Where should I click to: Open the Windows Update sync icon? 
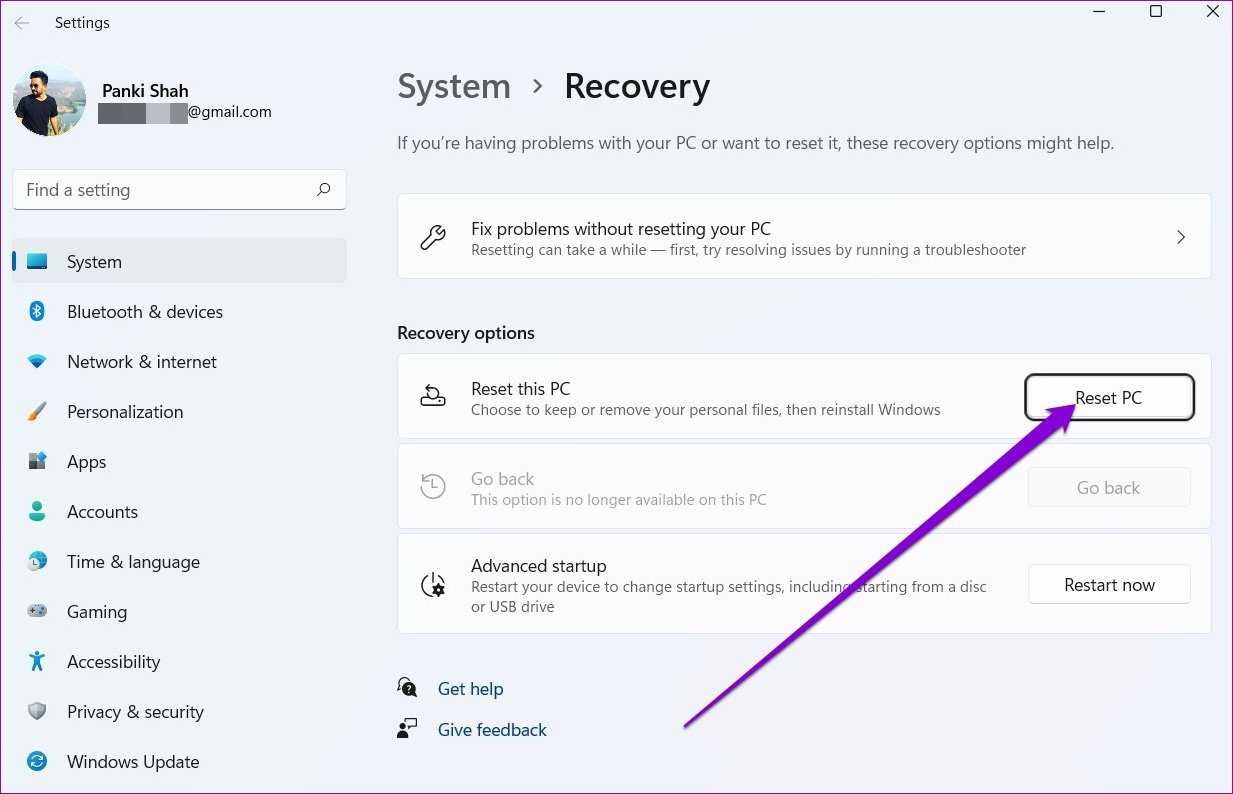37,762
